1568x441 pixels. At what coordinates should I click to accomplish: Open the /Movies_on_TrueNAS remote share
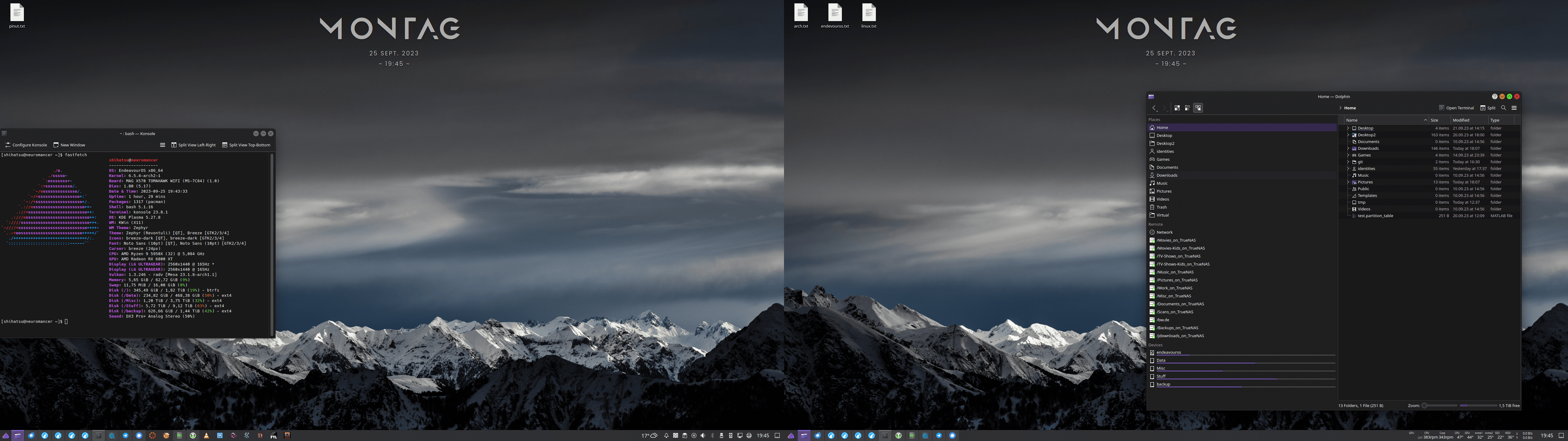pos(1242,240)
